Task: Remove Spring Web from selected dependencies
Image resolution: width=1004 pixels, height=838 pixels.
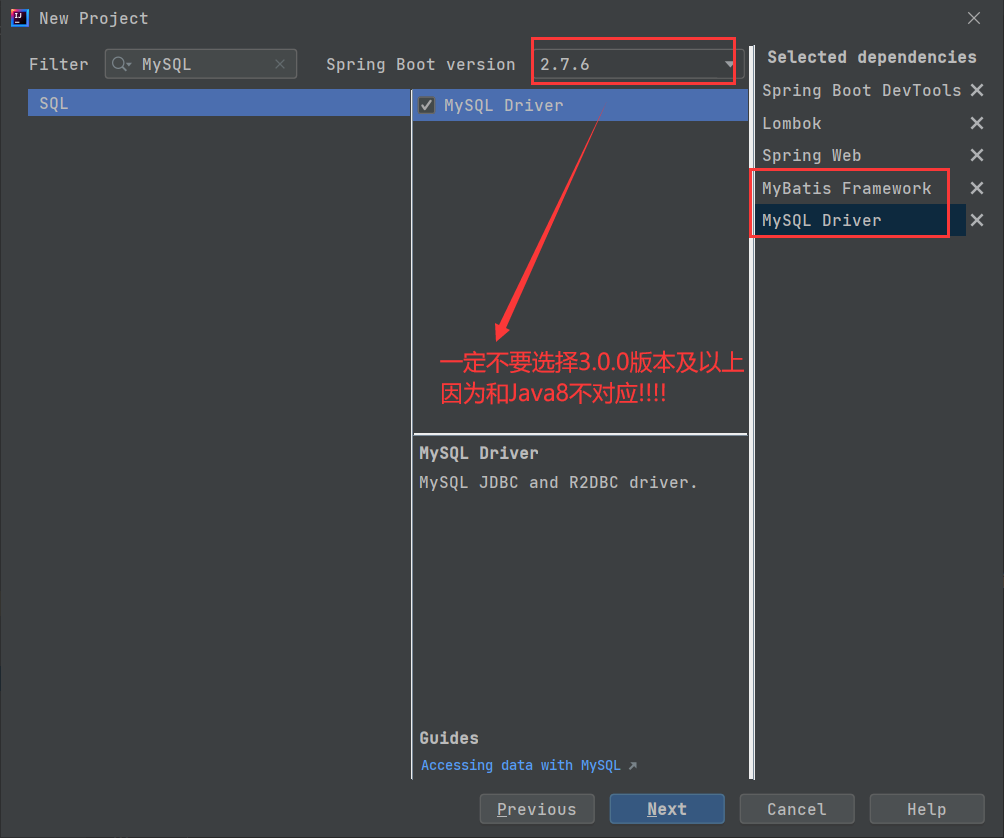Action: click(976, 155)
